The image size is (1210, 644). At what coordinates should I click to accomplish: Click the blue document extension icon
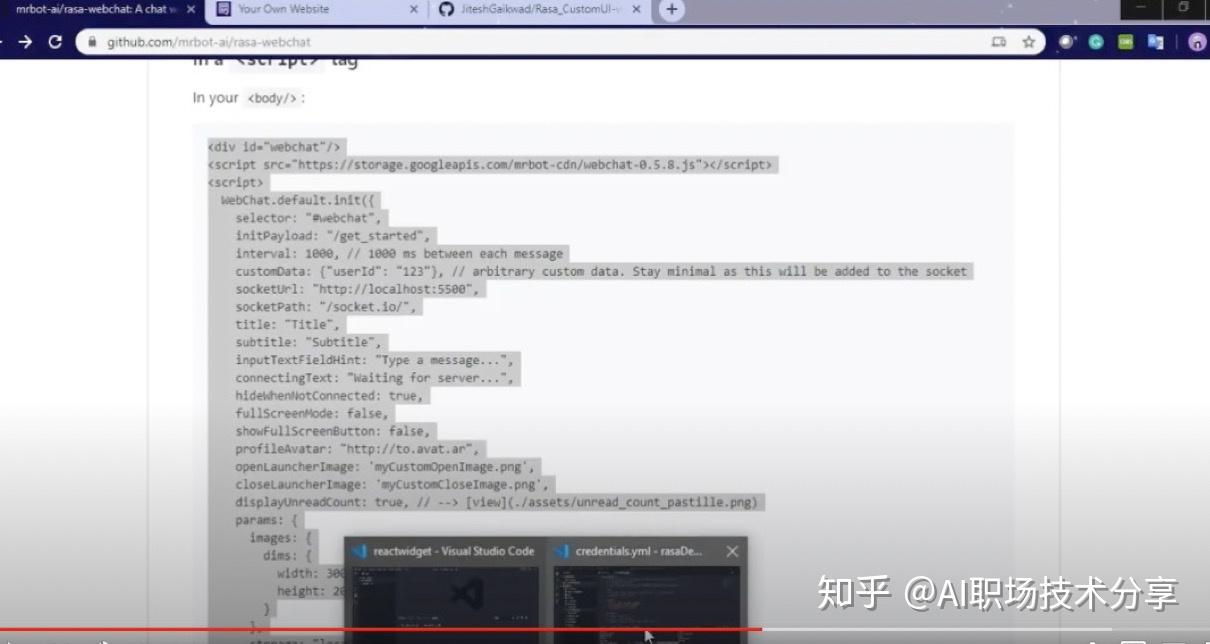(x=1155, y=43)
